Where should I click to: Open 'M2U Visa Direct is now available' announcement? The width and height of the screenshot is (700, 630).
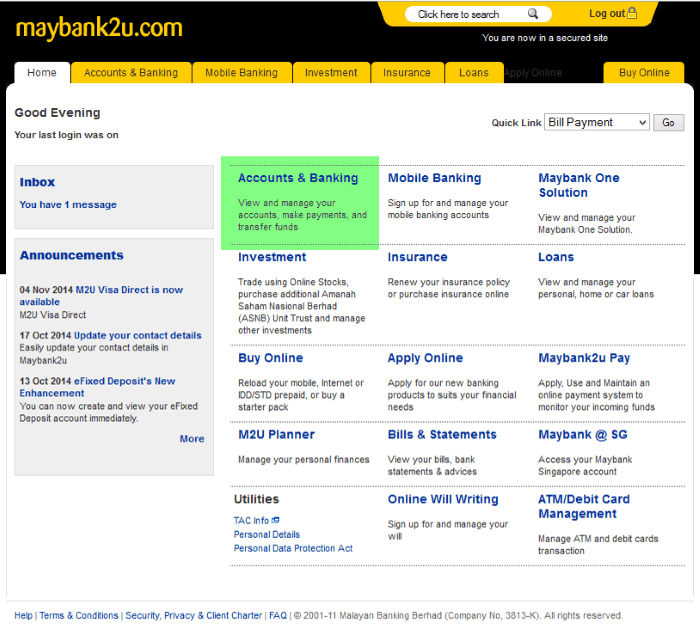click(x=101, y=296)
